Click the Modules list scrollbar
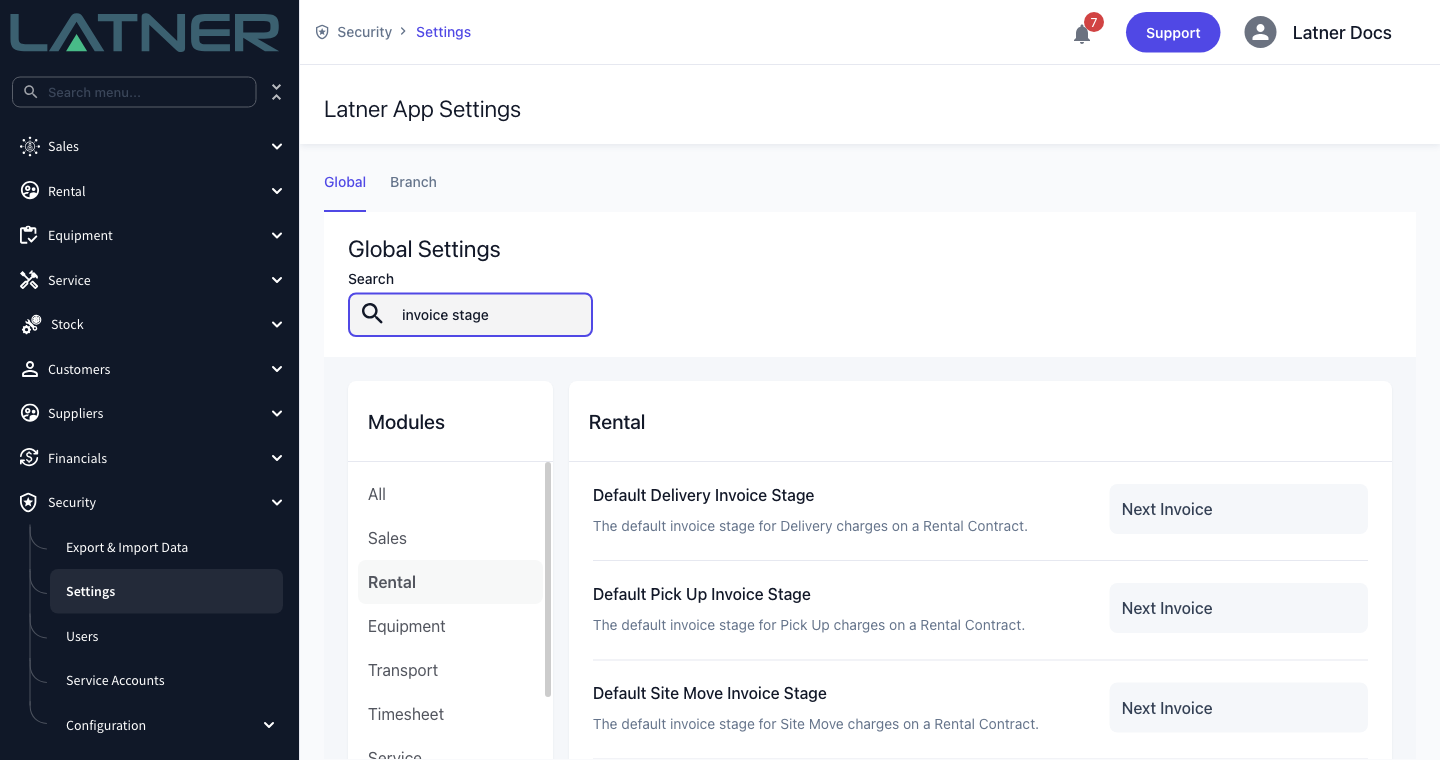 (547, 579)
